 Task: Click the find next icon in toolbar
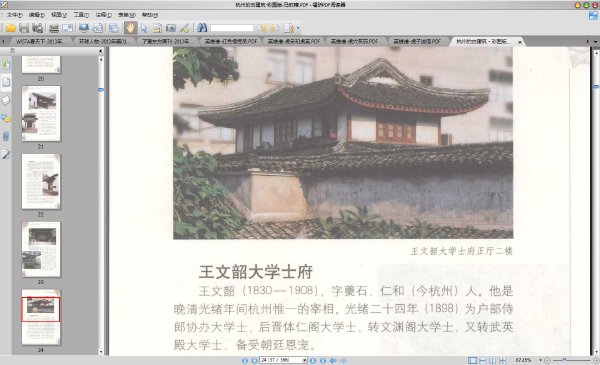pyautogui.click(x=274, y=28)
